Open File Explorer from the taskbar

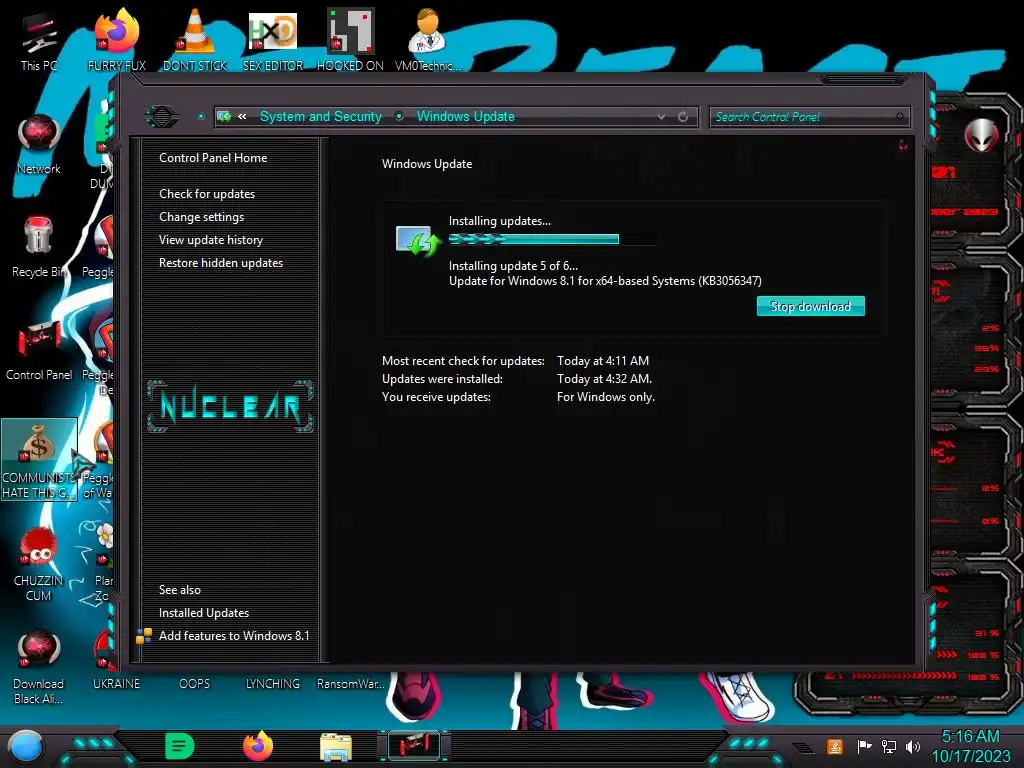[336, 747]
